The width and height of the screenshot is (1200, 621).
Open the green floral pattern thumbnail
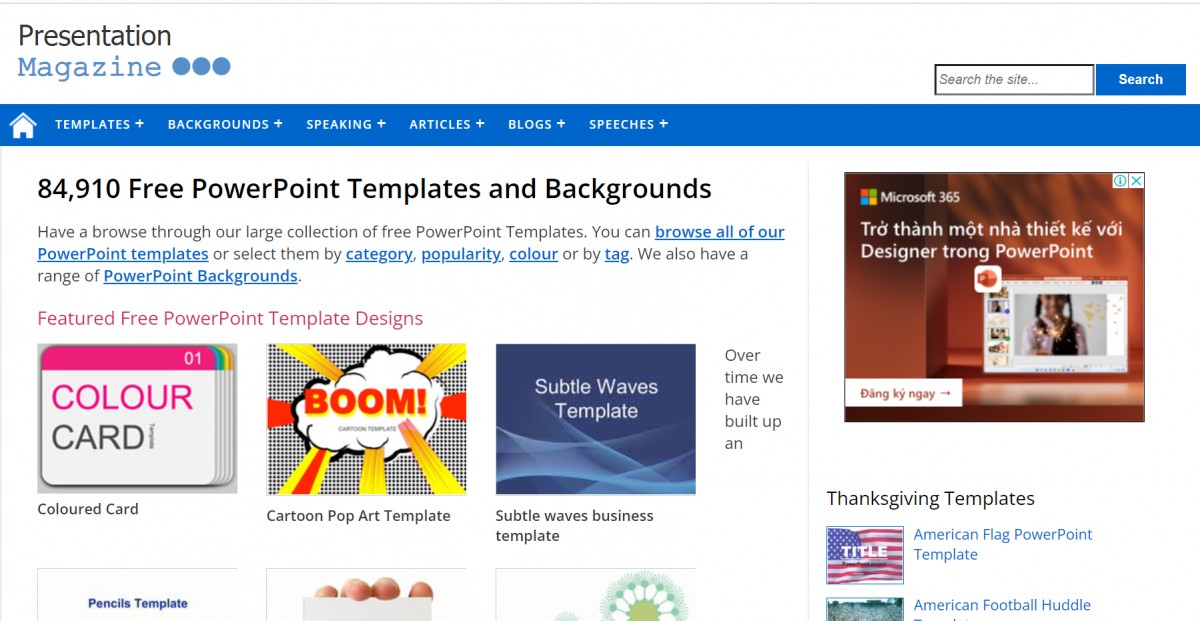coord(596,595)
